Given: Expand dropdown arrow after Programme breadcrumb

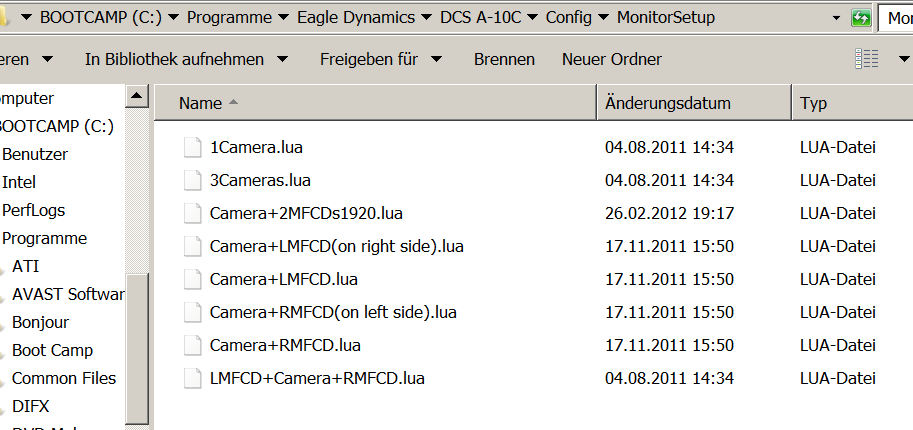Looking at the screenshot, I should point(284,17).
